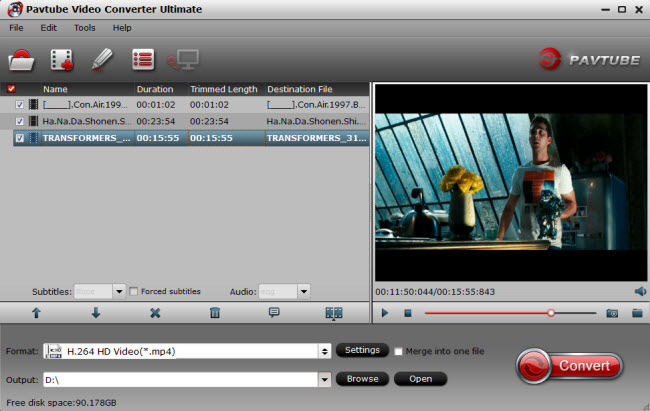This screenshot has height=411, width=650.
Task: Click the film icon of TRANSFORMERS row
Action: point(34,138)
